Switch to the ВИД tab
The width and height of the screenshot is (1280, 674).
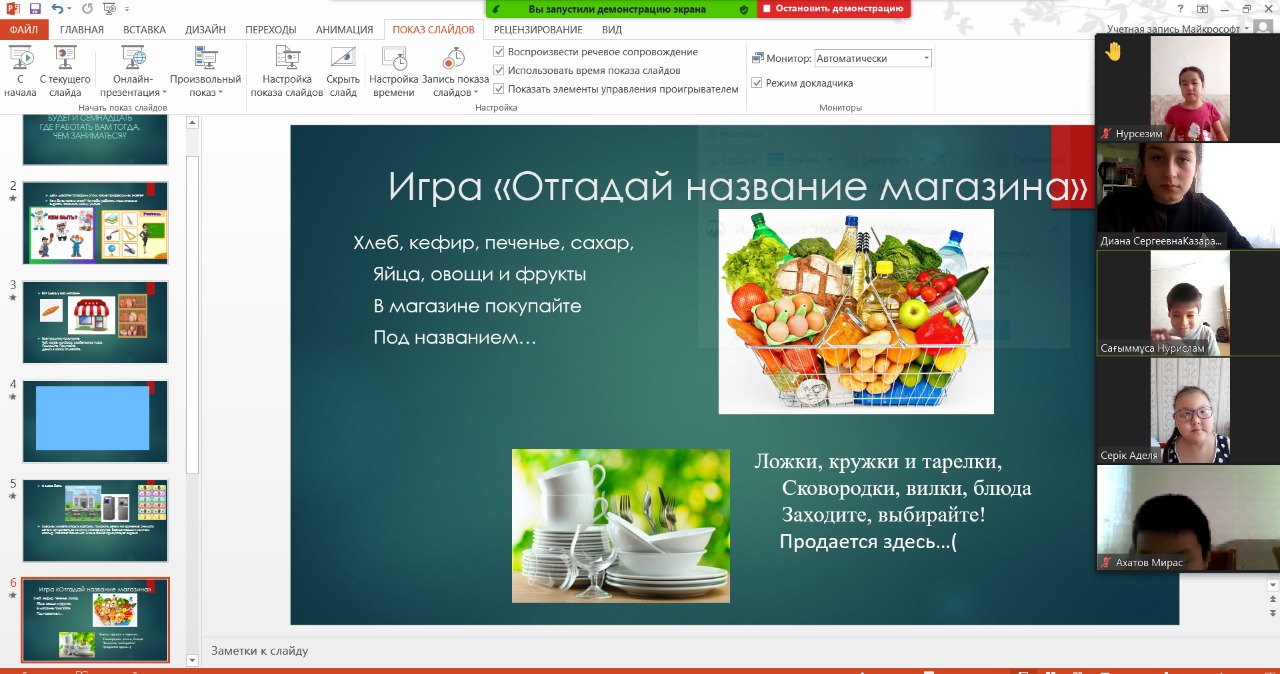[612, 30]
